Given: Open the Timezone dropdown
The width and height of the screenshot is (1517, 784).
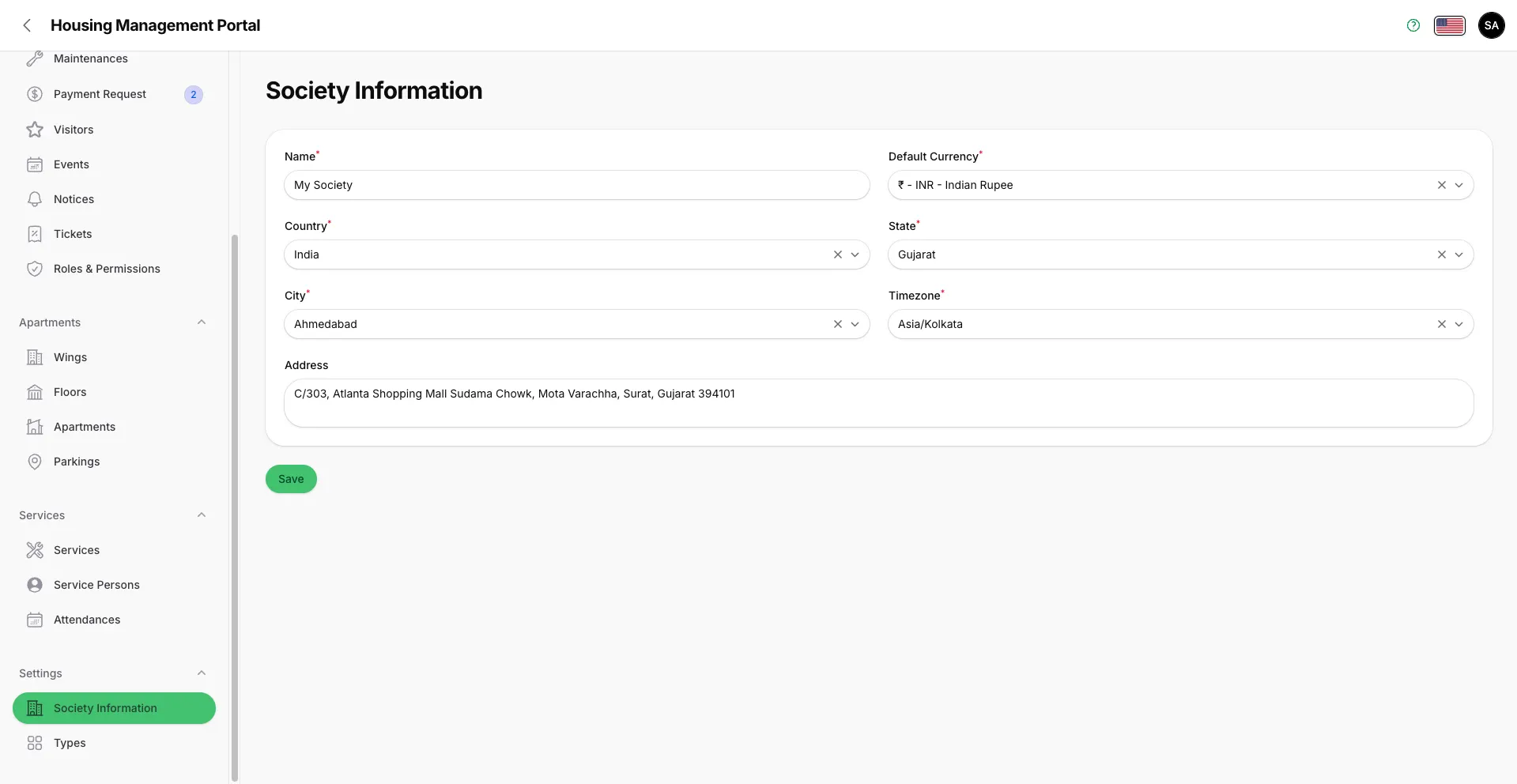Looking at the screenshot, I should (x=1459, y=324).
